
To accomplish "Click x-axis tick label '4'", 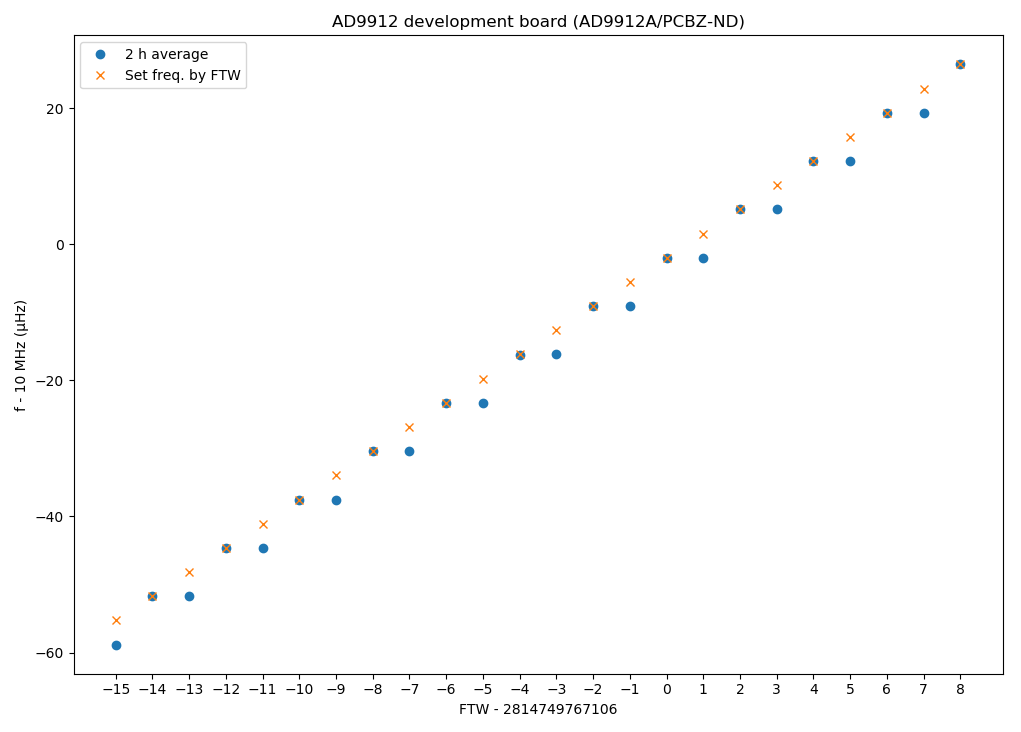I will (x=813, y=690).
